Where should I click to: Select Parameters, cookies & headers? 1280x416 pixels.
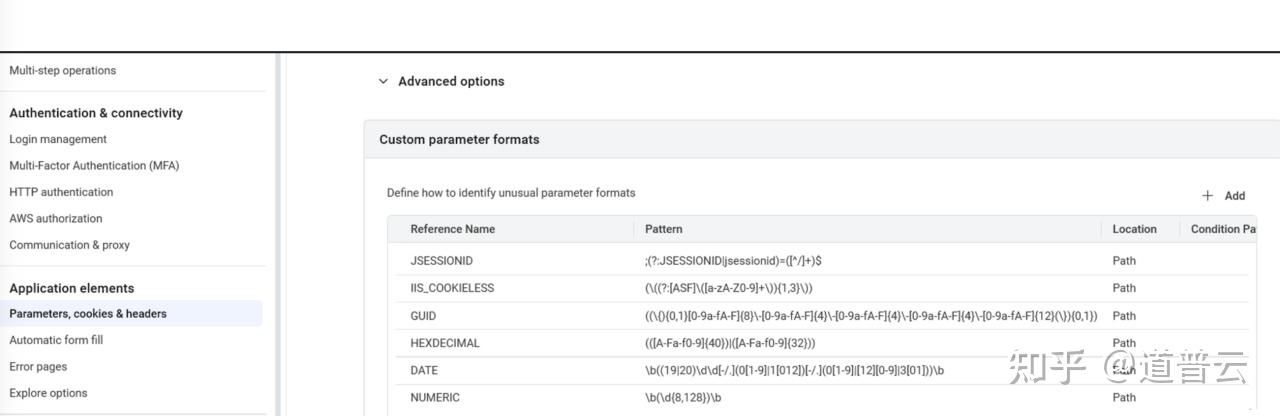click(x=88, y=314)
